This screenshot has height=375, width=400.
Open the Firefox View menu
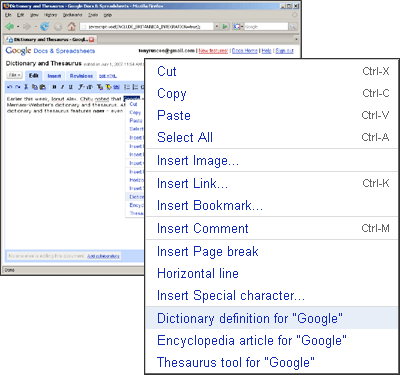[x=34, y=15]
